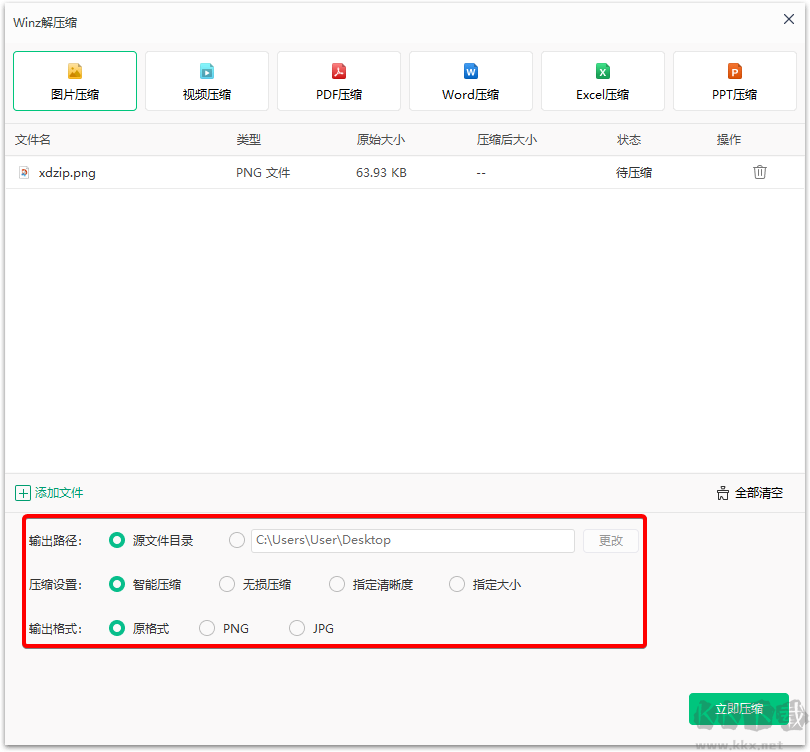Select the 指定大小 compression option
The image size is (810, 752).
[457, 584]
